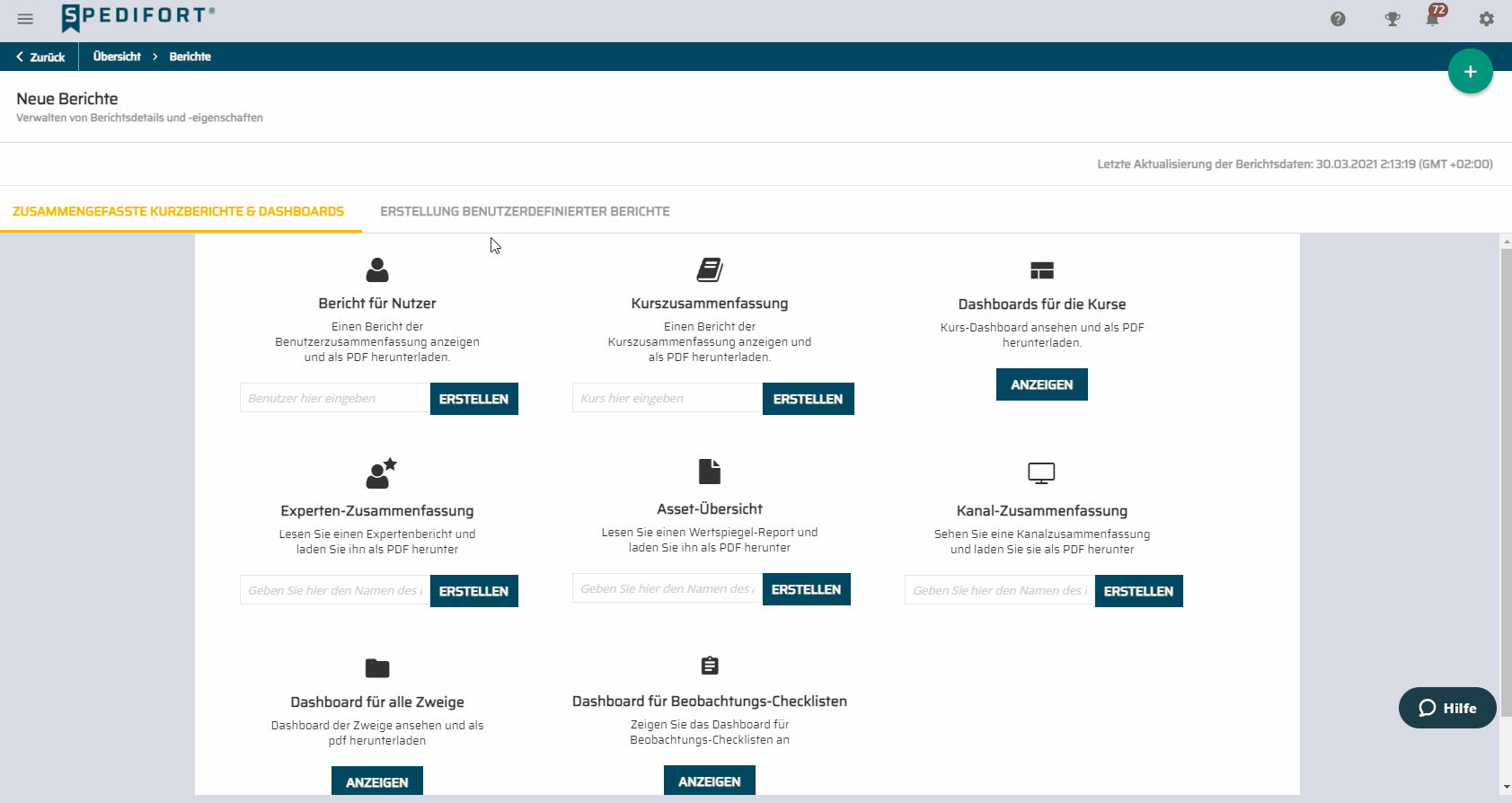1512x803 pixels.
Task: Click the Dashboard für Beobachtungs-Checklisten title
Action: (710, 702)
